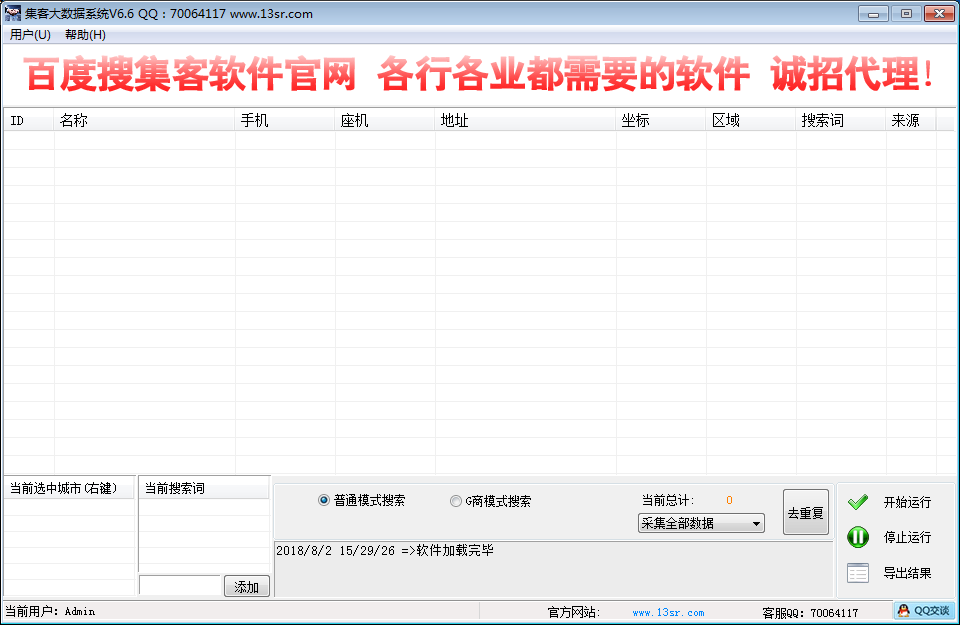This screenshot has width=960, height=625.
Task: Click the 座机 column header
Action: tap(385, 121)
